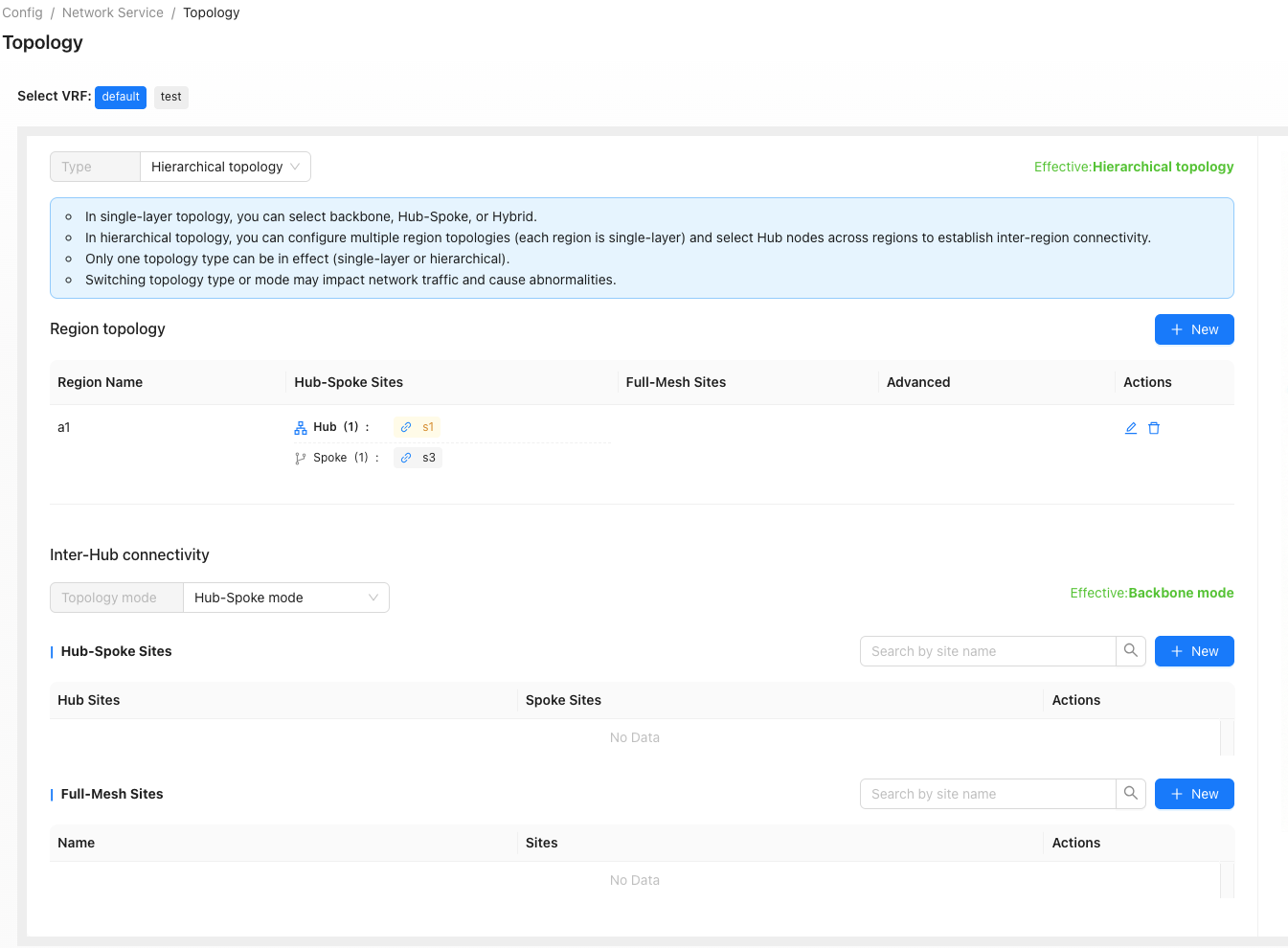
Task: Click the Select VRF label
Action: (55, 96)
